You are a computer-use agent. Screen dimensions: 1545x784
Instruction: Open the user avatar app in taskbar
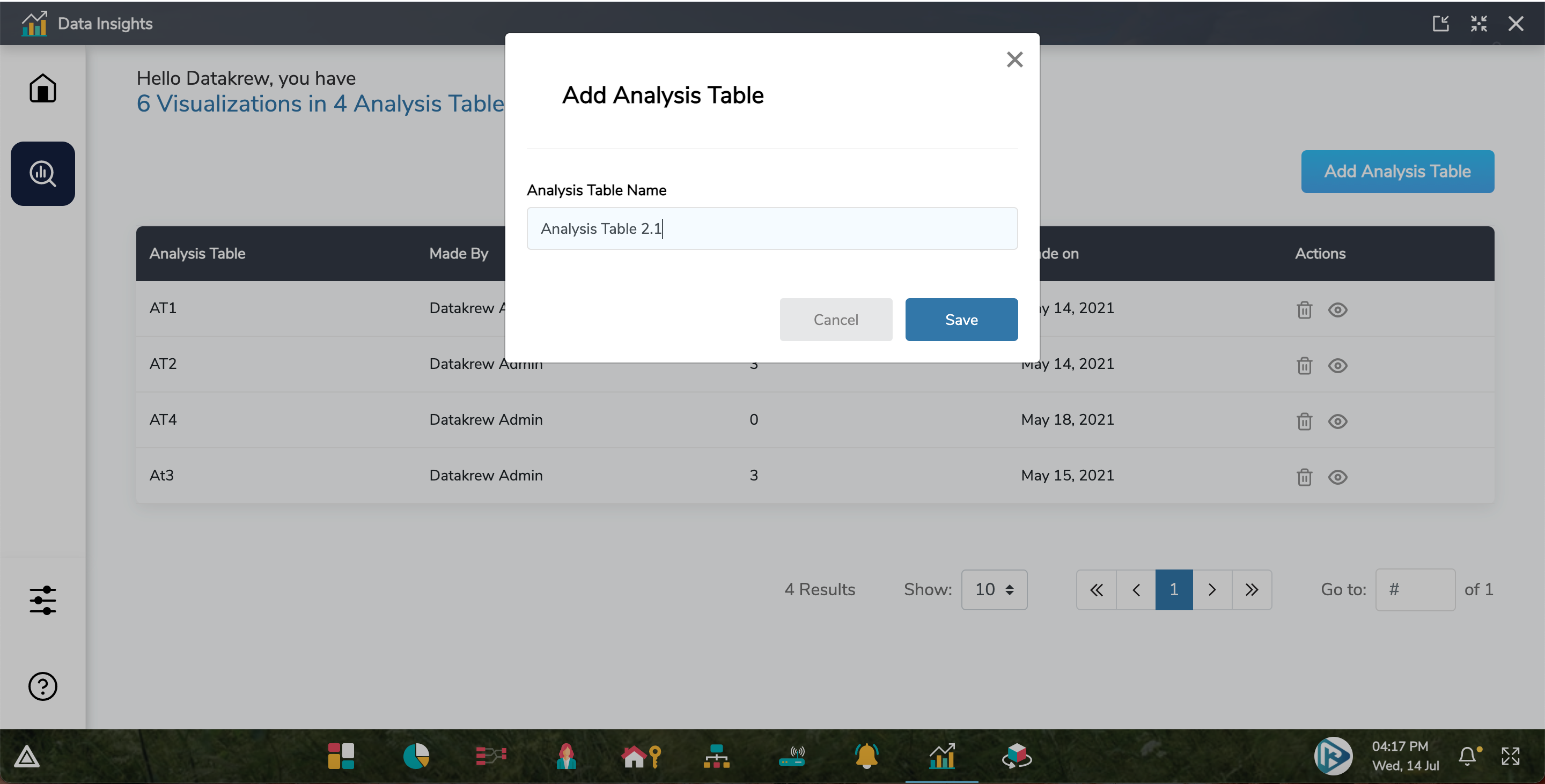click(x=566, y=756)
